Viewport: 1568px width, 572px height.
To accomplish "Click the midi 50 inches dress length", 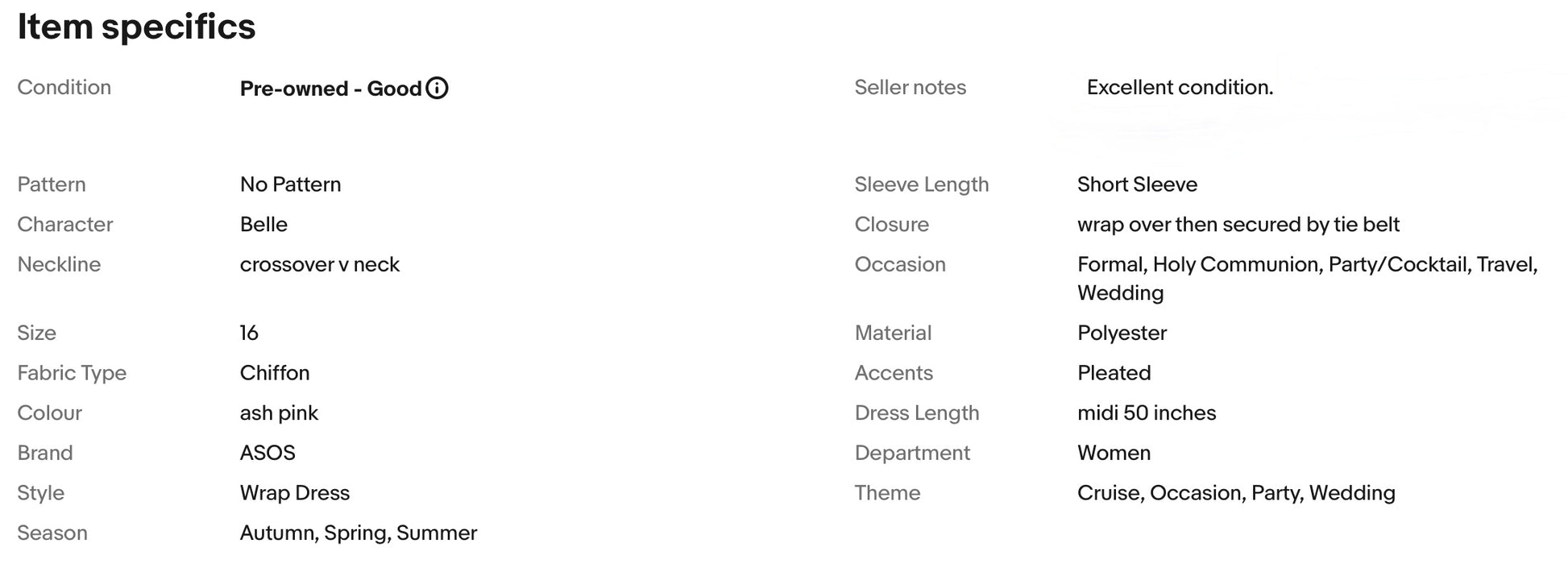I will tap(1147, 413).
